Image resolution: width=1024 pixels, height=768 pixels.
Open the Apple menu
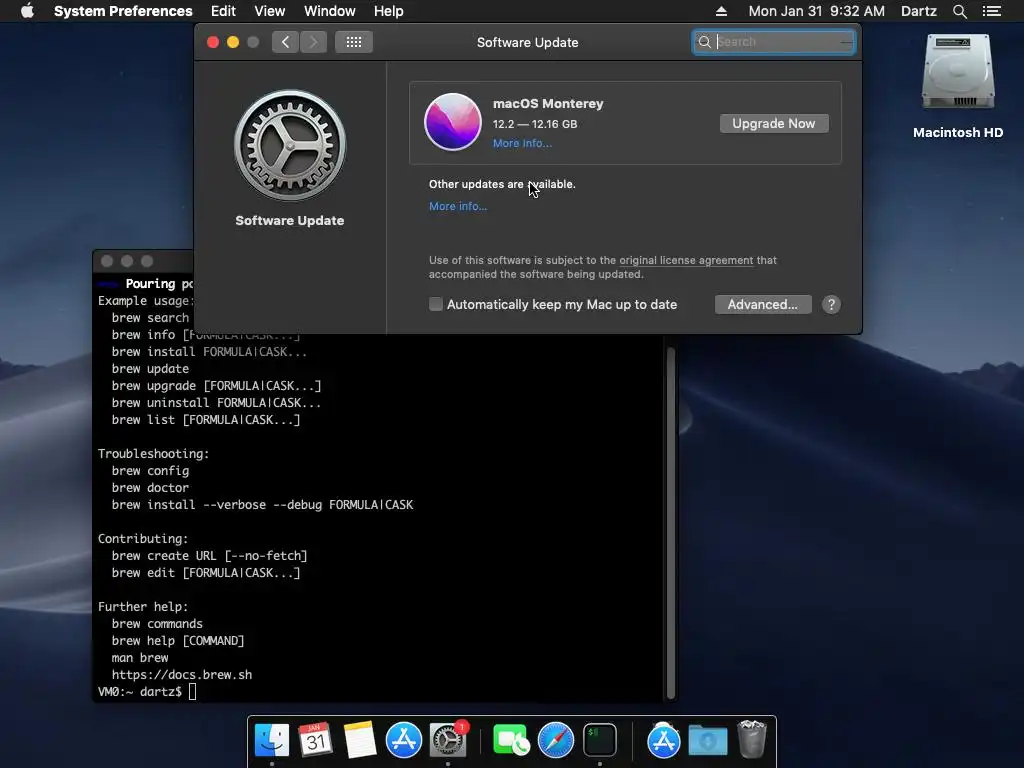[27, 11]
